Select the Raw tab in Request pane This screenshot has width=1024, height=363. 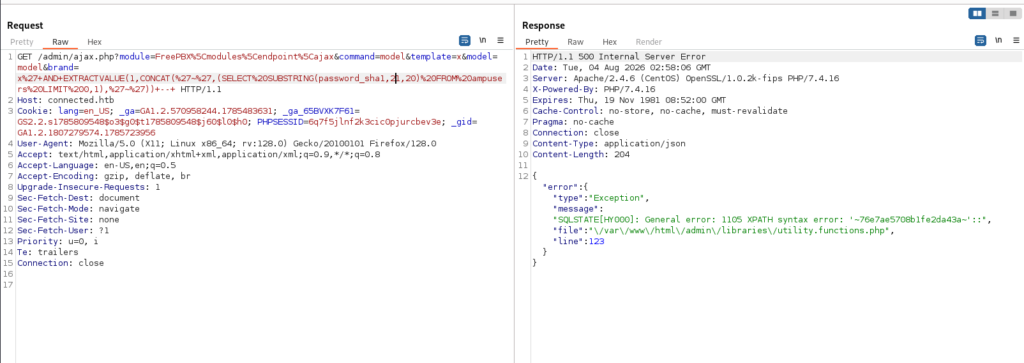[x=60, y=42]
